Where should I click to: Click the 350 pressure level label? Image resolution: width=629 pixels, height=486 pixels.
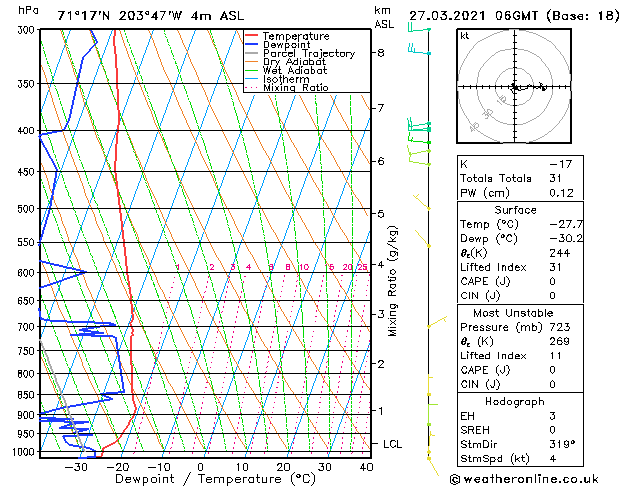(28, 84)
